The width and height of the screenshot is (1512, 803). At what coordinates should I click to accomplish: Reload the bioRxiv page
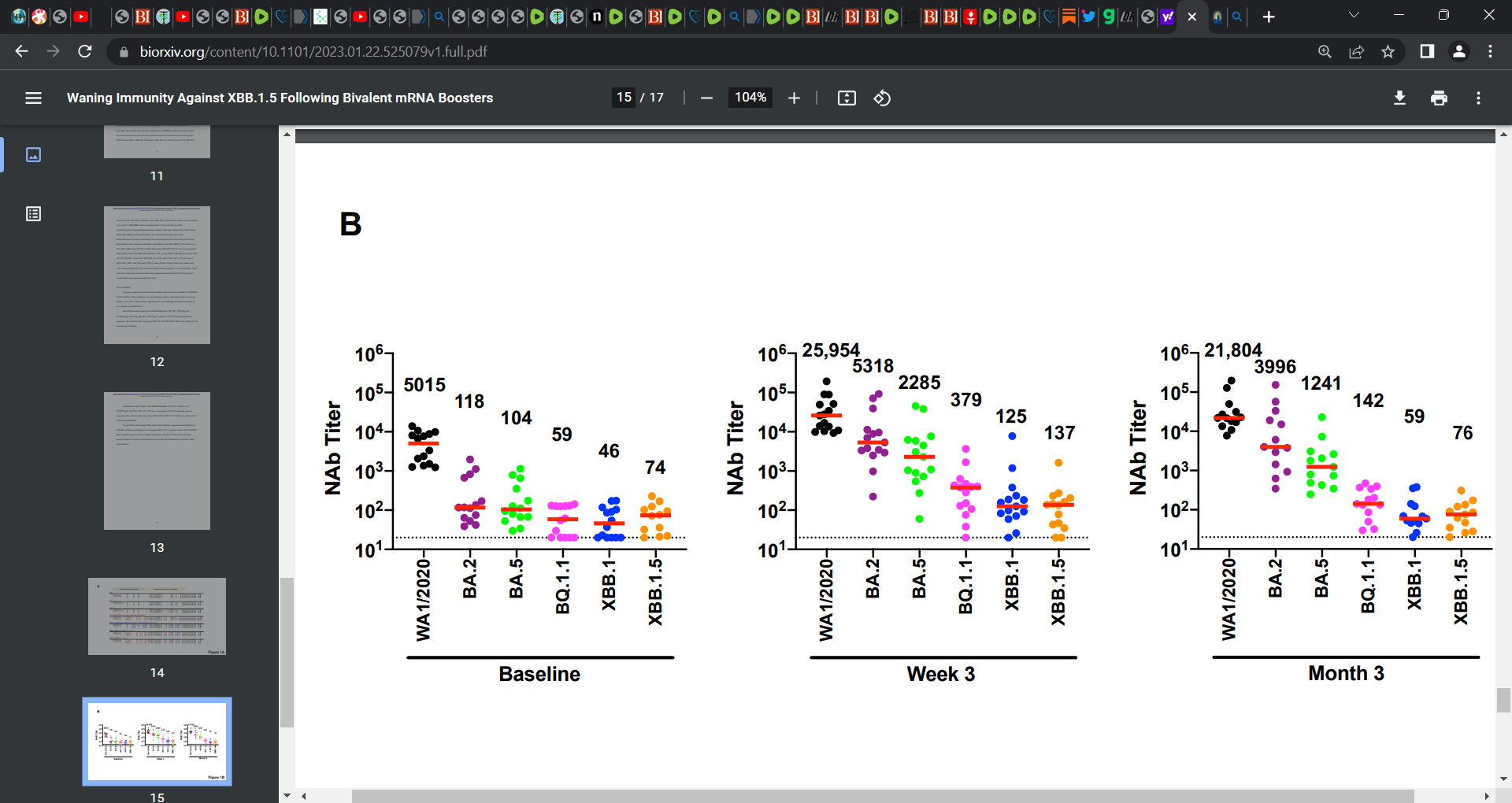coord(85,51)
